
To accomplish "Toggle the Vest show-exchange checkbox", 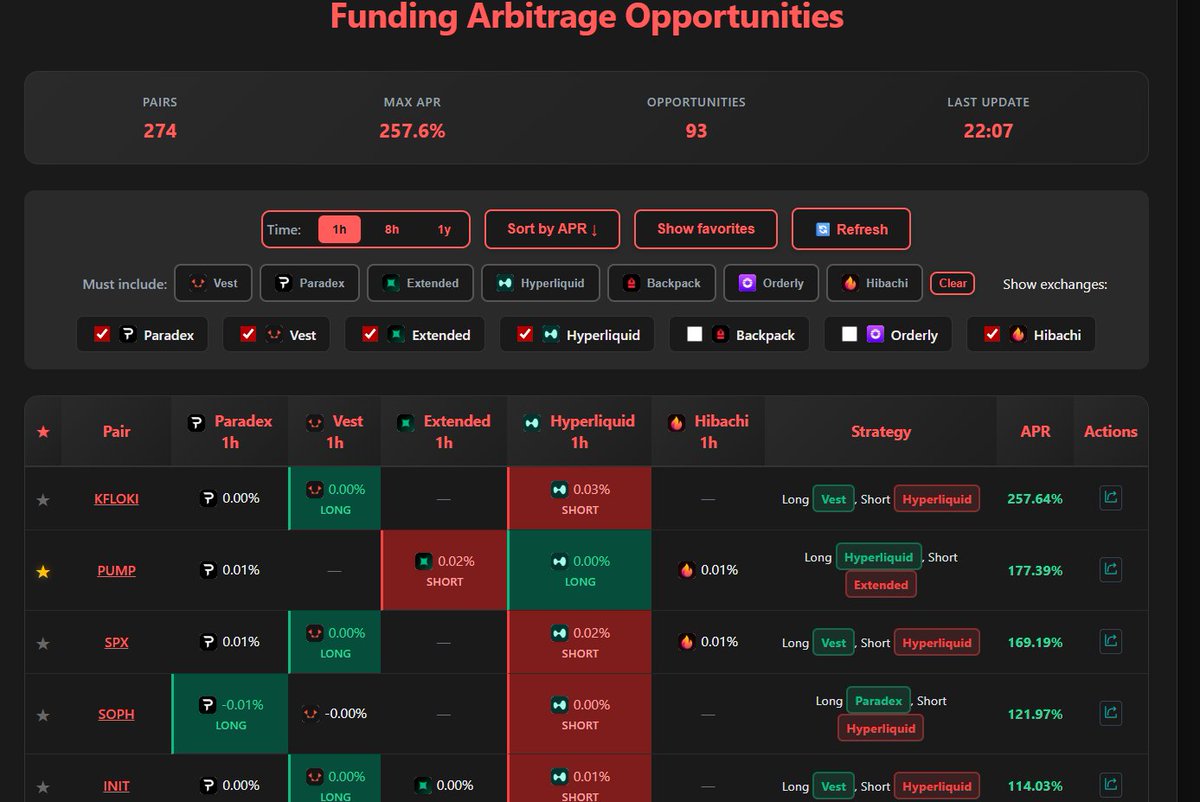I will (248, 335).
